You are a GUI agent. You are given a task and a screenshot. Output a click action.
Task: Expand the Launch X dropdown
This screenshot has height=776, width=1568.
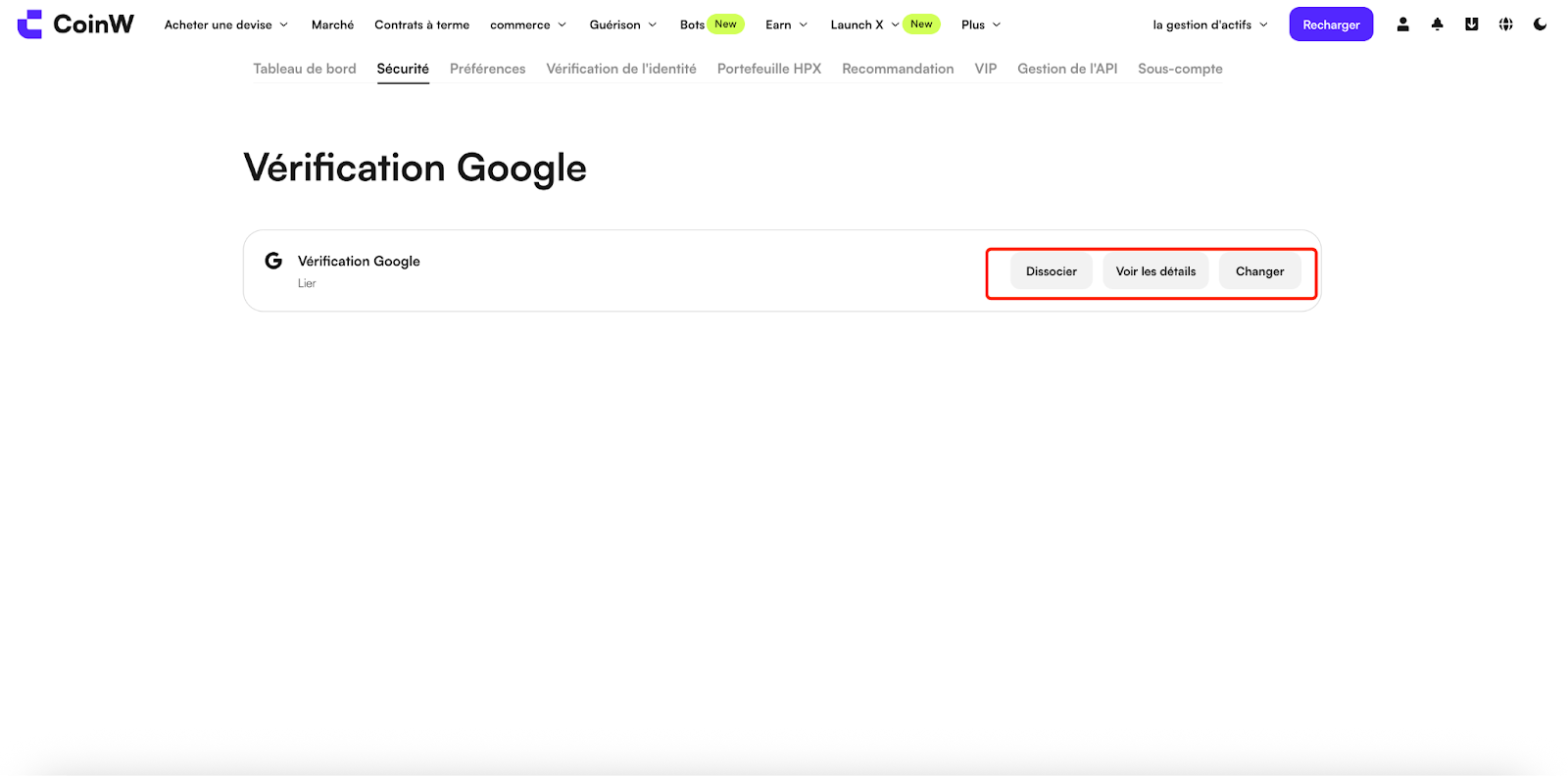864,24
